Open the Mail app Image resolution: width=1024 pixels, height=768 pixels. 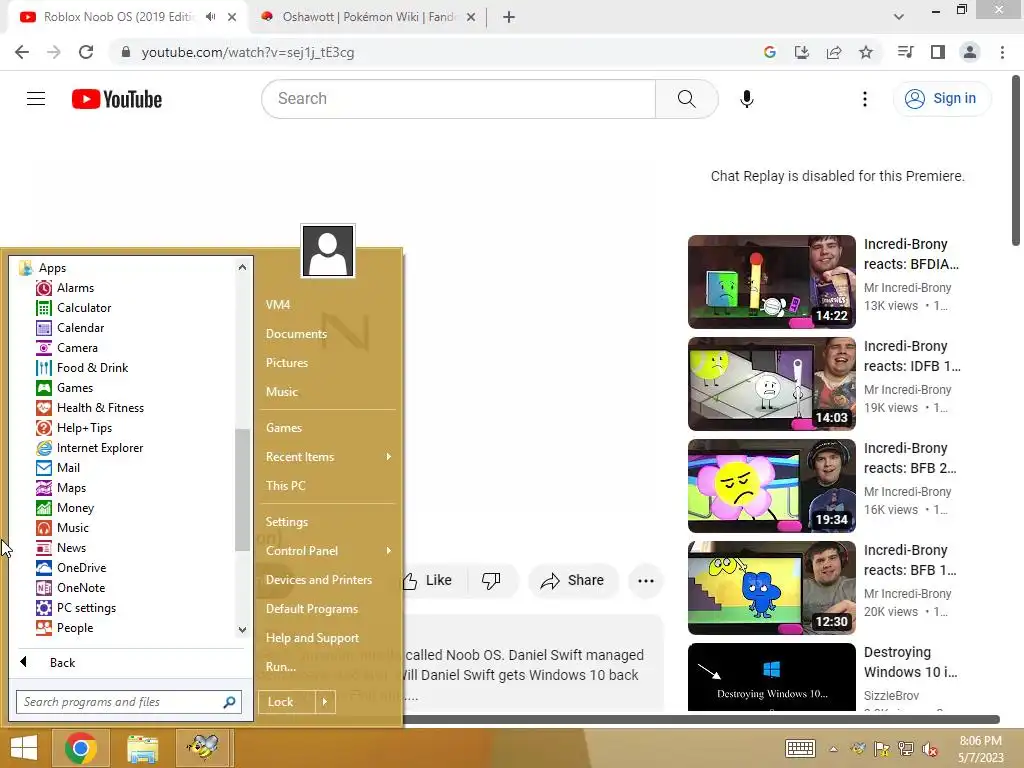point(58,468)
